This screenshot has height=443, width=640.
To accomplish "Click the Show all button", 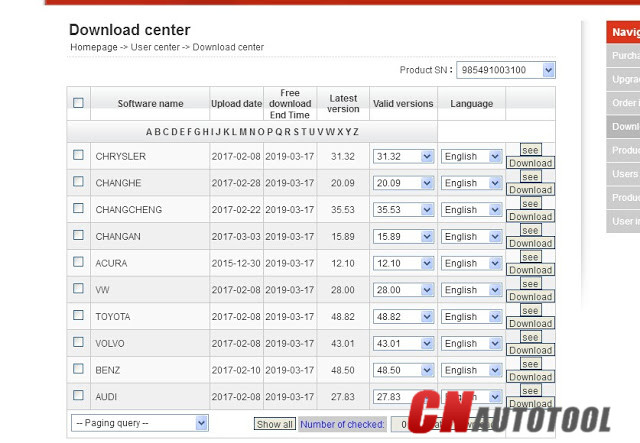I will coord(275,424).
